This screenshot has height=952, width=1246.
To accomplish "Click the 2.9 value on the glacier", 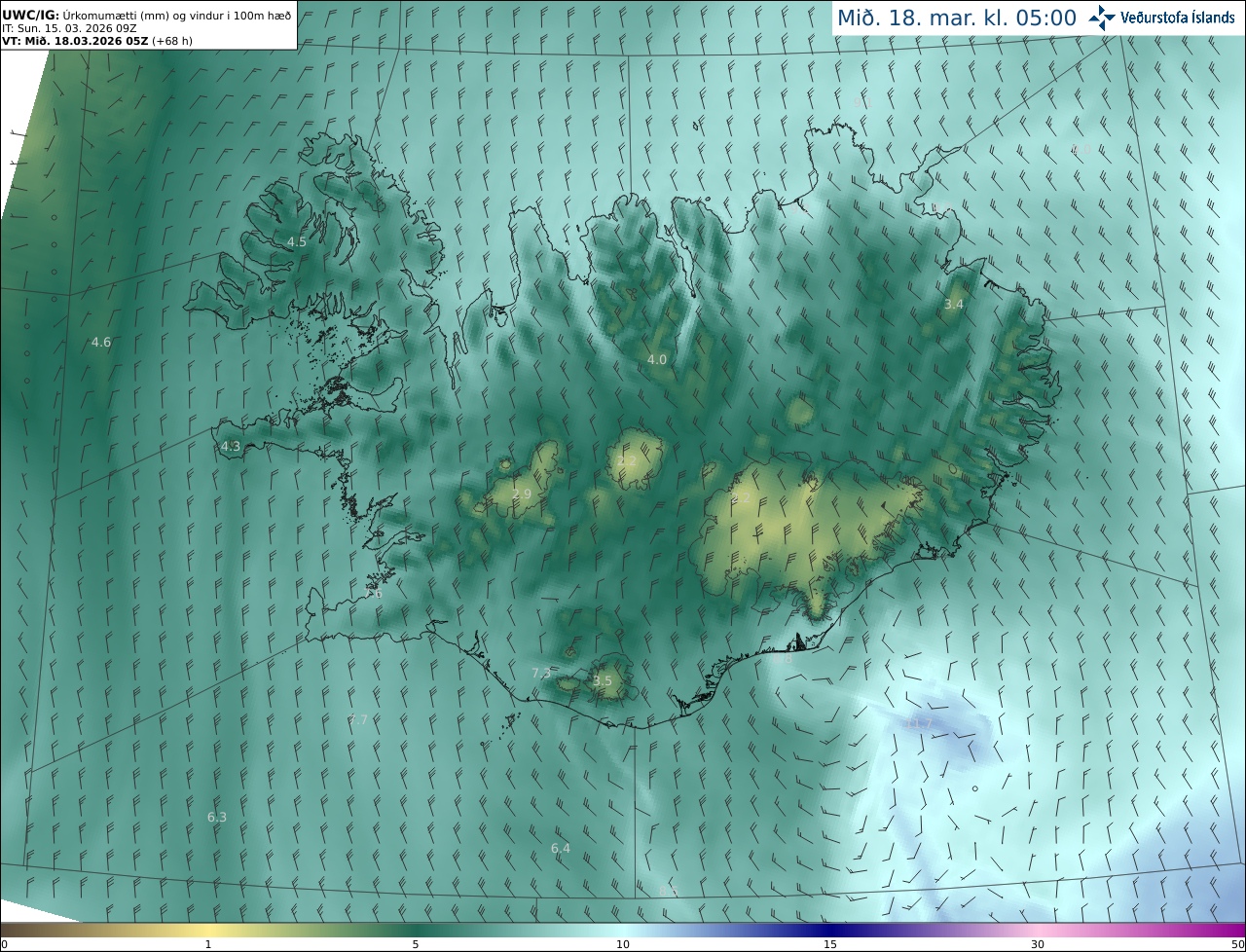I will pos(522,494).
